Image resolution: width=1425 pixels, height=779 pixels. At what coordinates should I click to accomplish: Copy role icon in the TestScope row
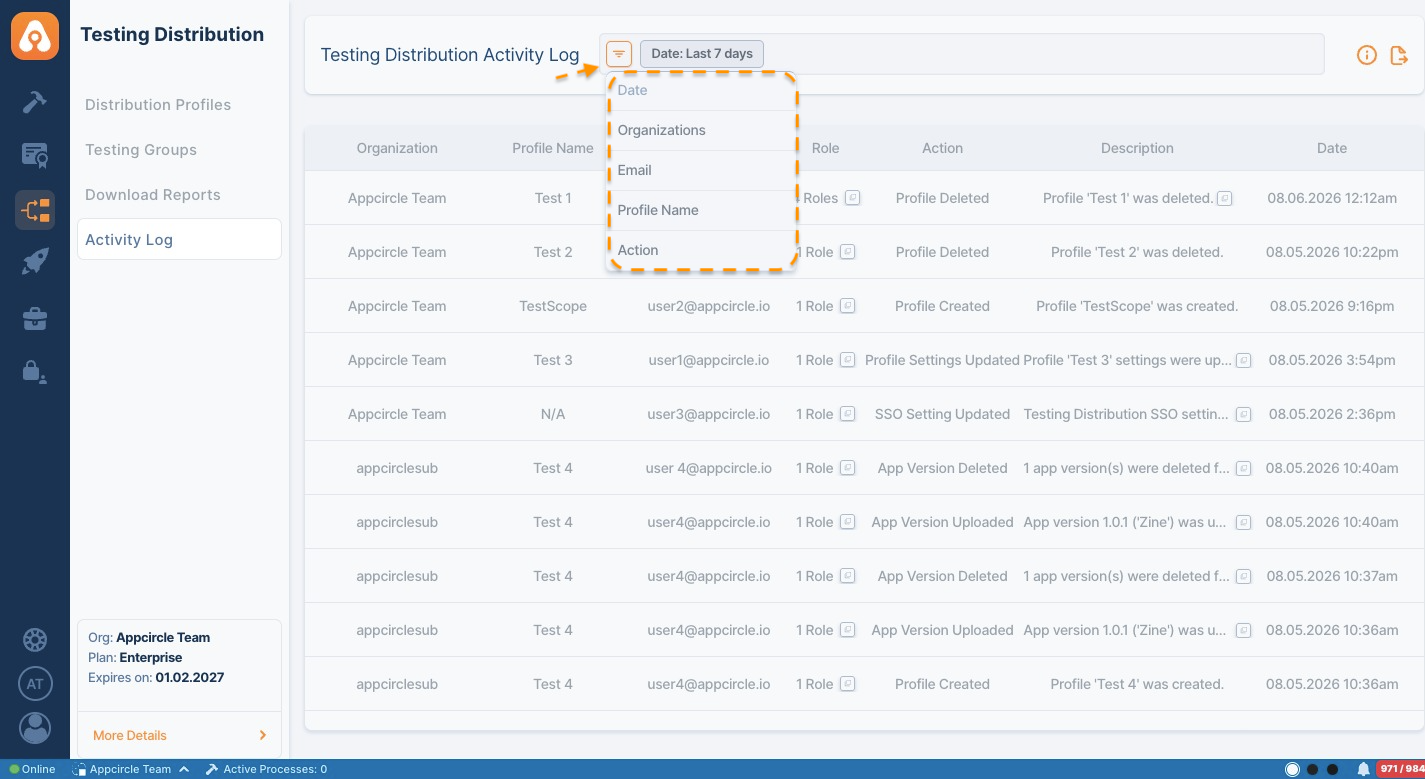point(847,306)
